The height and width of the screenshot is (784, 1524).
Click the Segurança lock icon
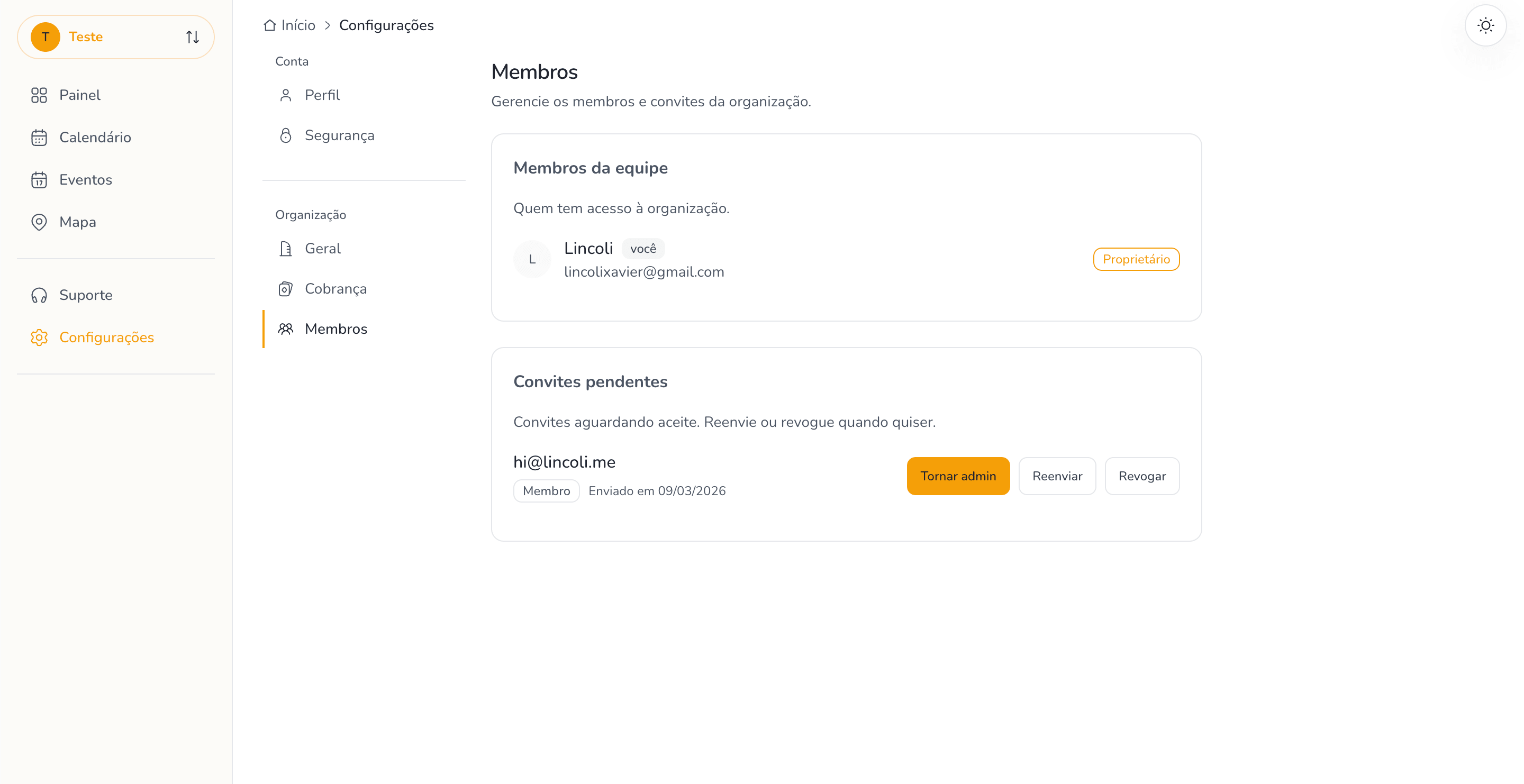(x=286, y=135)
